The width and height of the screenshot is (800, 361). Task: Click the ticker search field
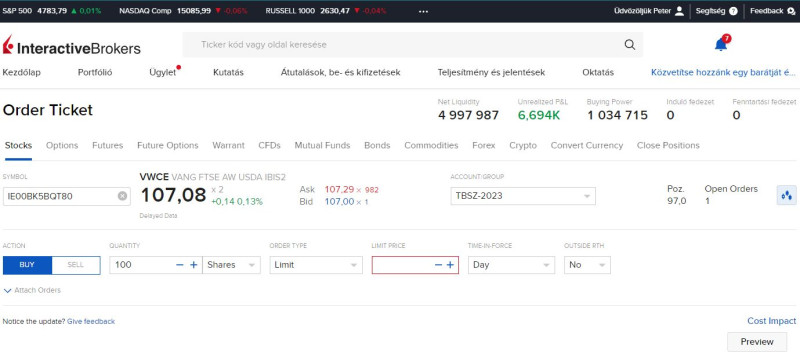coord(413,44)
